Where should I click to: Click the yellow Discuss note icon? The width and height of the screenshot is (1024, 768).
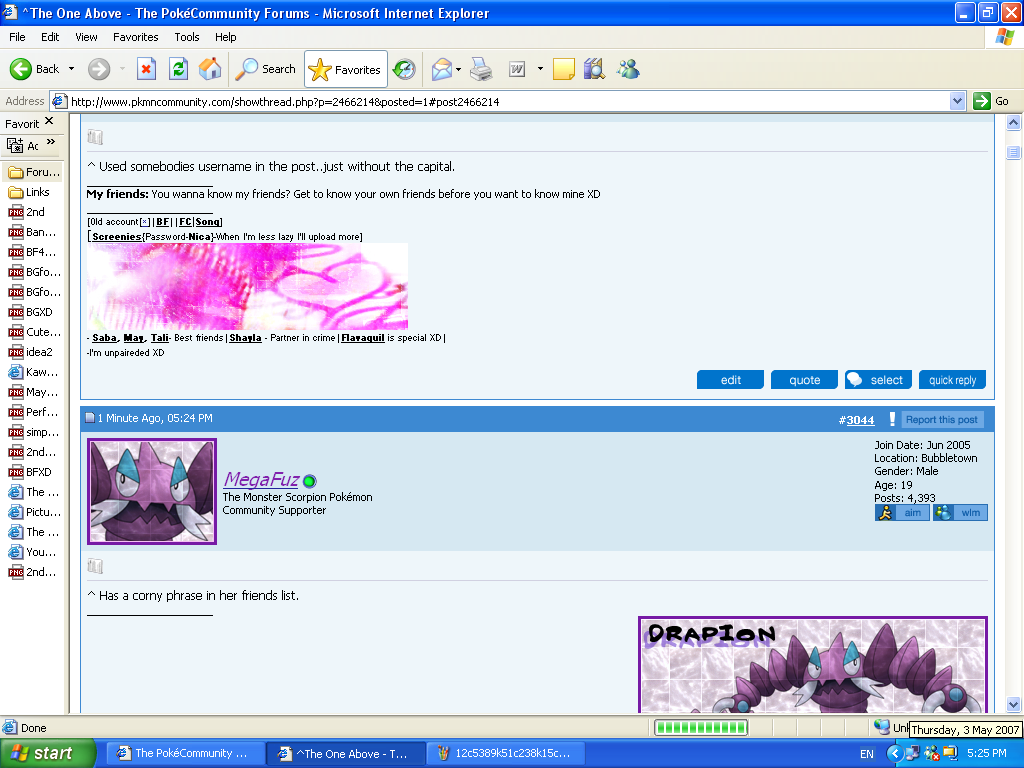(564, 69)
